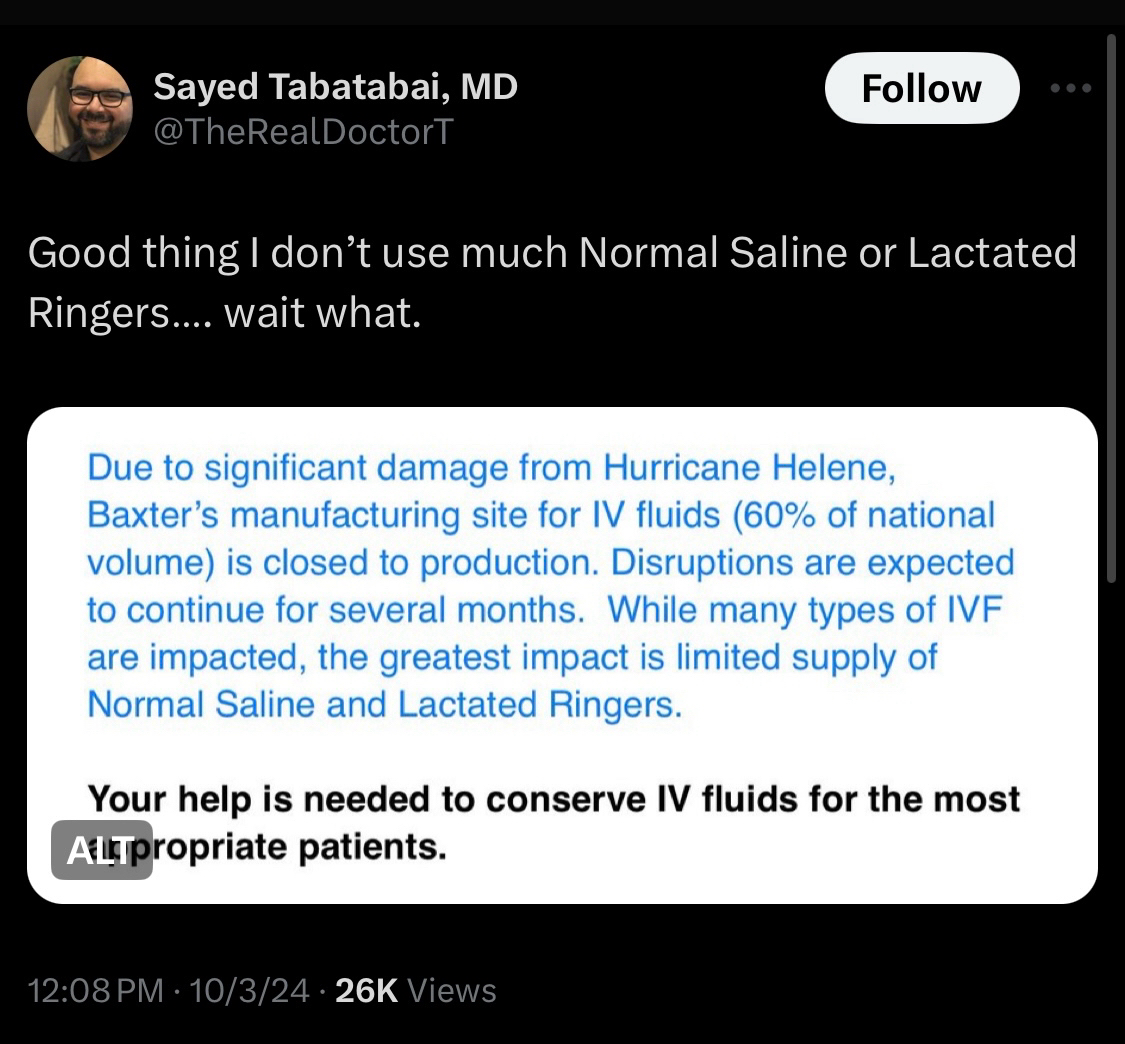Click Sayed Tabatabai's profile avatar
Image resolution: width=1125 pixels, height=1044 pixels.
coord(80,109)
